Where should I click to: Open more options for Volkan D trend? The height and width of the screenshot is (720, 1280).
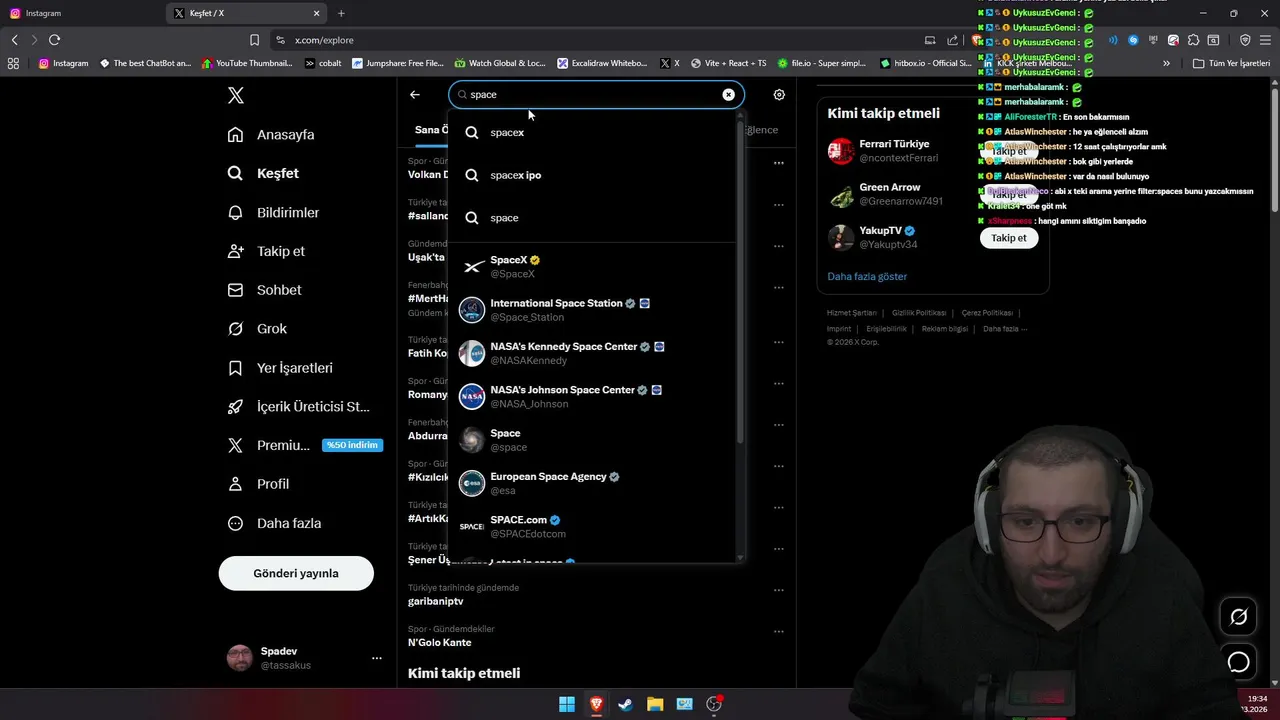(x=779, y=163)
